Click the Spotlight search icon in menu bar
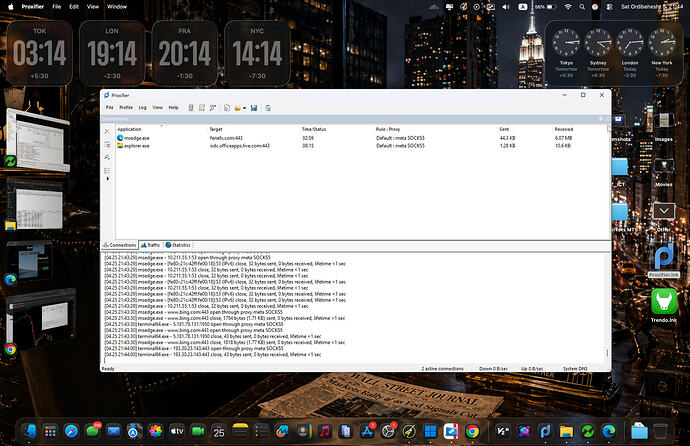690x446 pixels. coord(582,7)
